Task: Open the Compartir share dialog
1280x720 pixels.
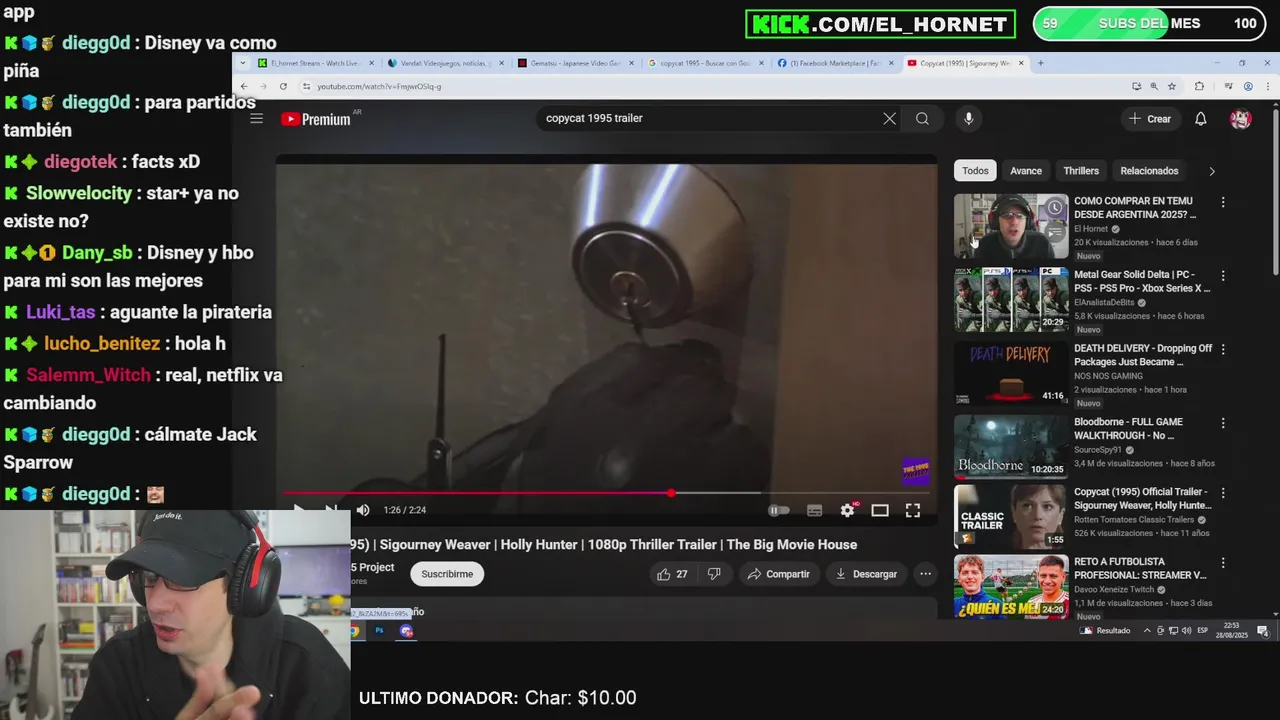Action: click(779, 574)
